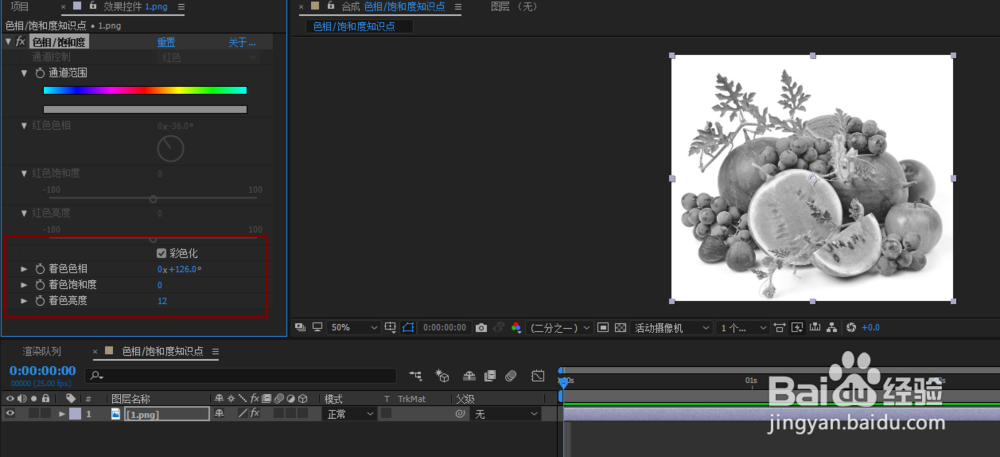Toggle pixel aspect ratio correction icon
The image size is (1000, 457).
pos(779,328)
